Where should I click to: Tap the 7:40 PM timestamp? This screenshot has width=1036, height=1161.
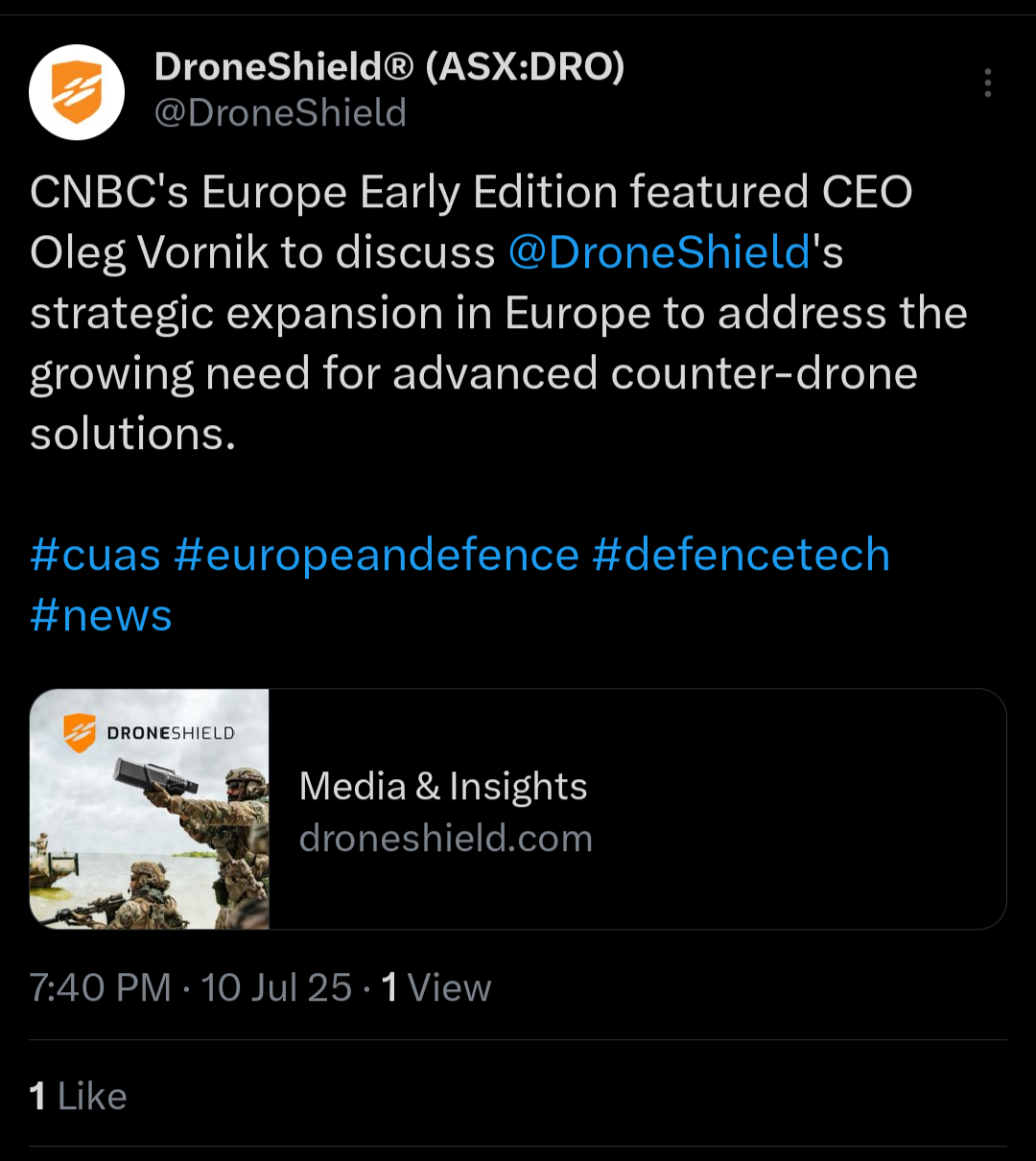(x=100, y=987)
